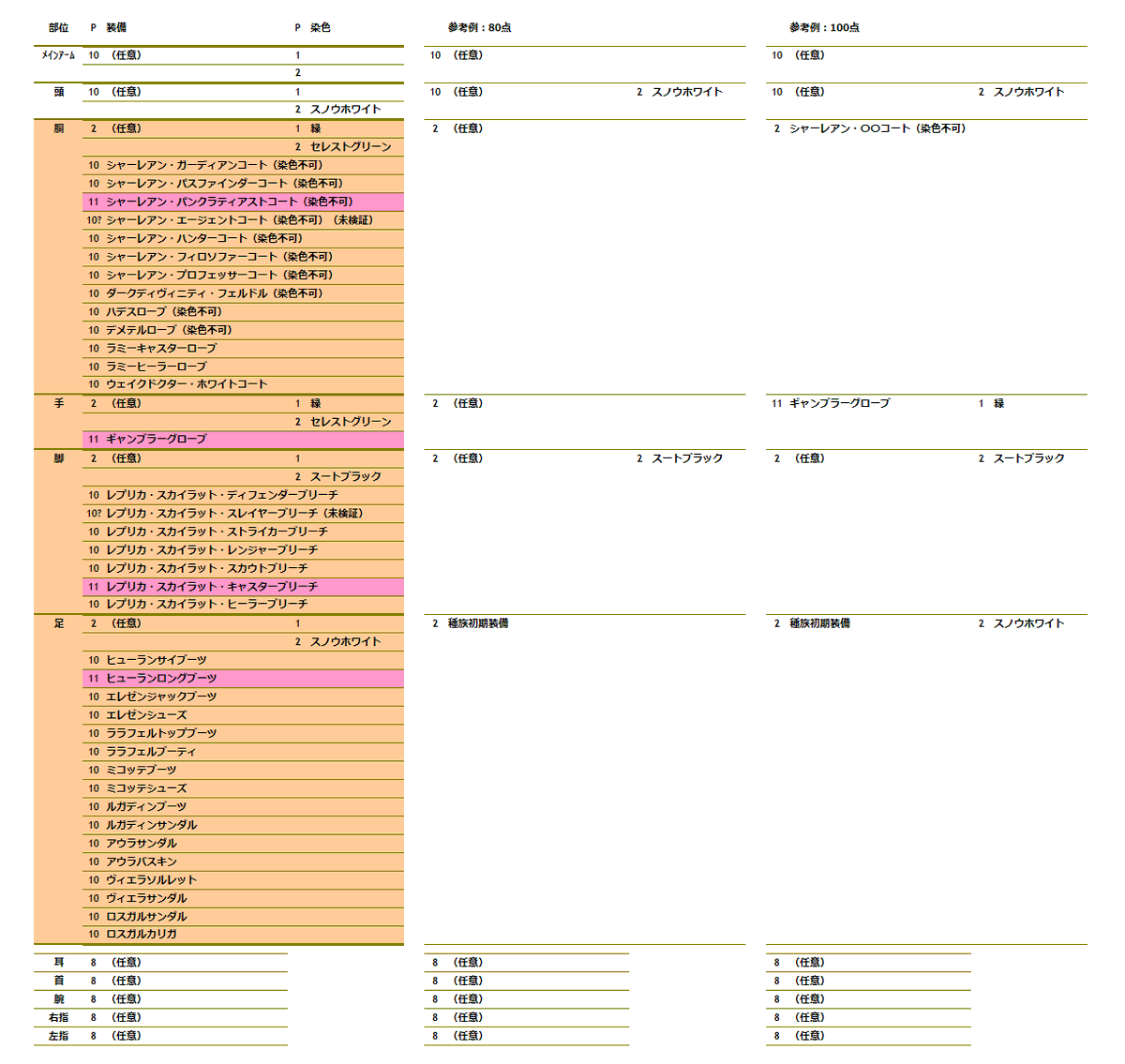Select シャーレアン・ガーディアンコート row
Viewport: 1125px width, 1064px height.
(x=244, y=165)
